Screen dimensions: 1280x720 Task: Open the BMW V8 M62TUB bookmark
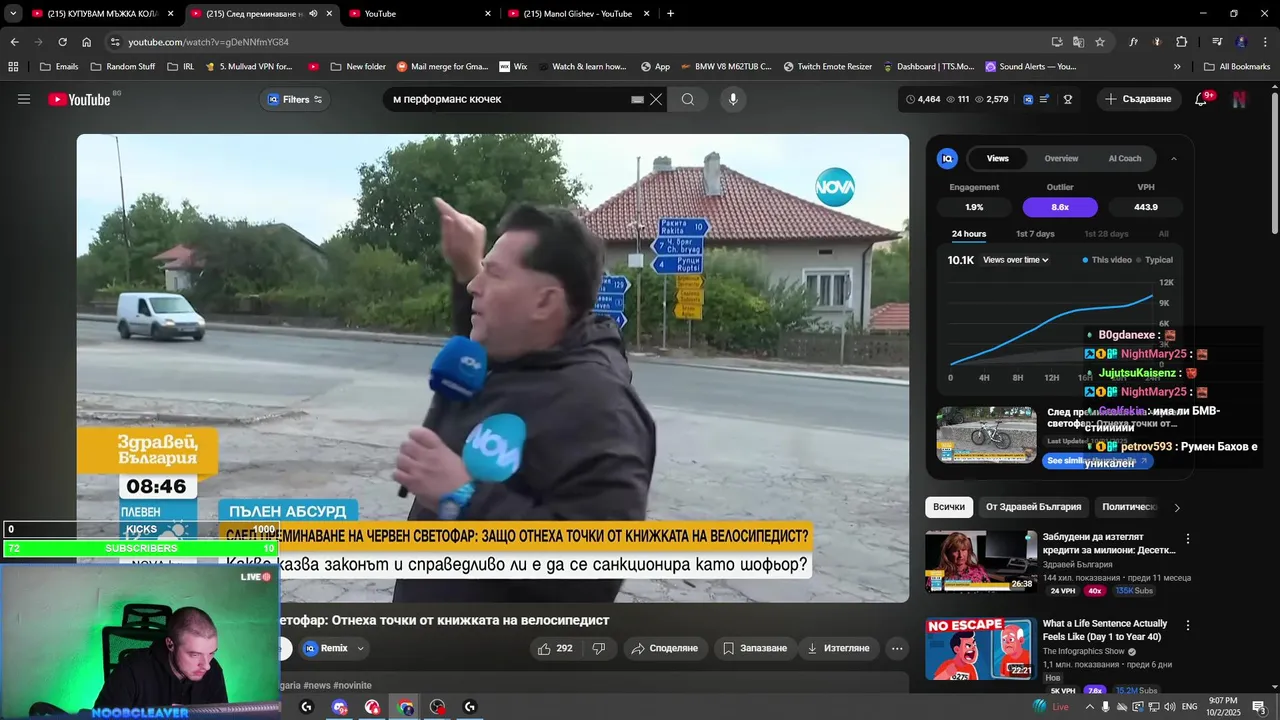click(727, 67)
